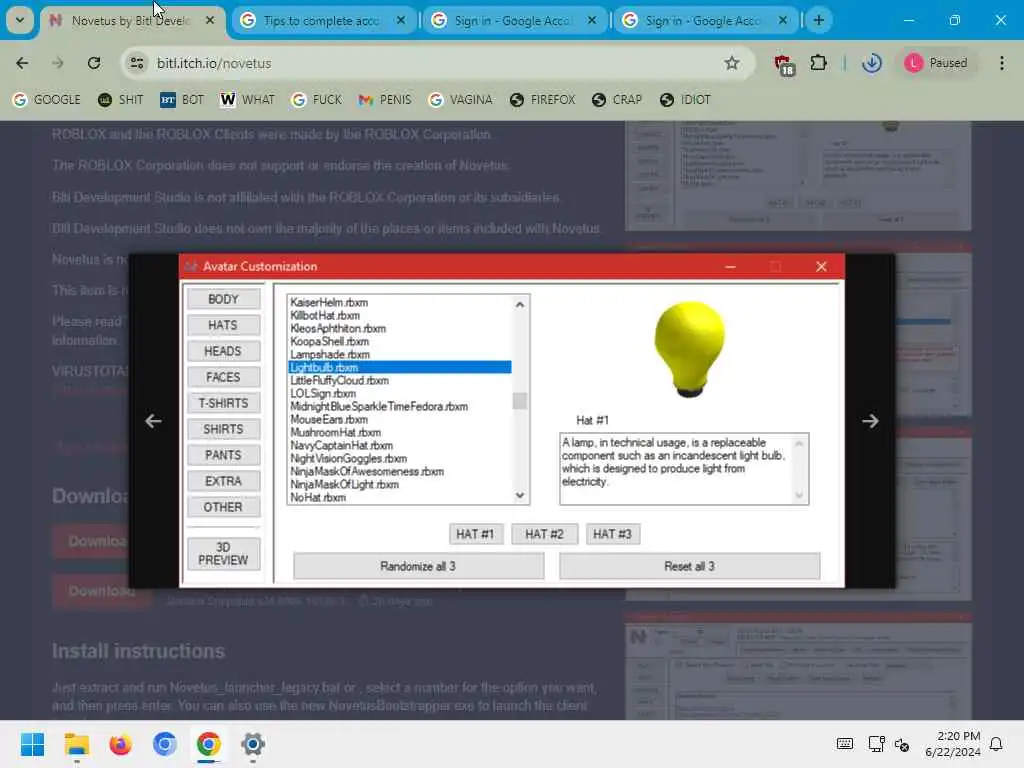The height and width of the screenshot is (768, 1024).
Task: Select the SHIRTS category button
Action: [x=223, y=429]
